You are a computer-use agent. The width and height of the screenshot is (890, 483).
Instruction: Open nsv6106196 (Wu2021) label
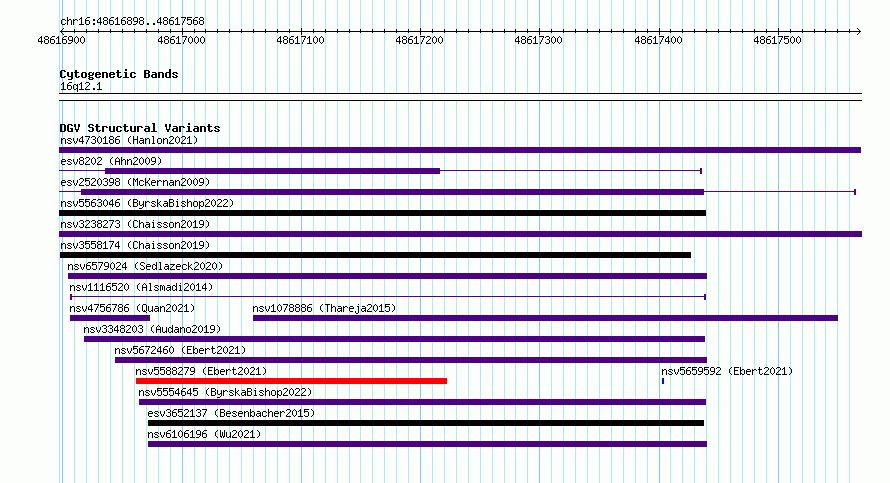(204, 434)
